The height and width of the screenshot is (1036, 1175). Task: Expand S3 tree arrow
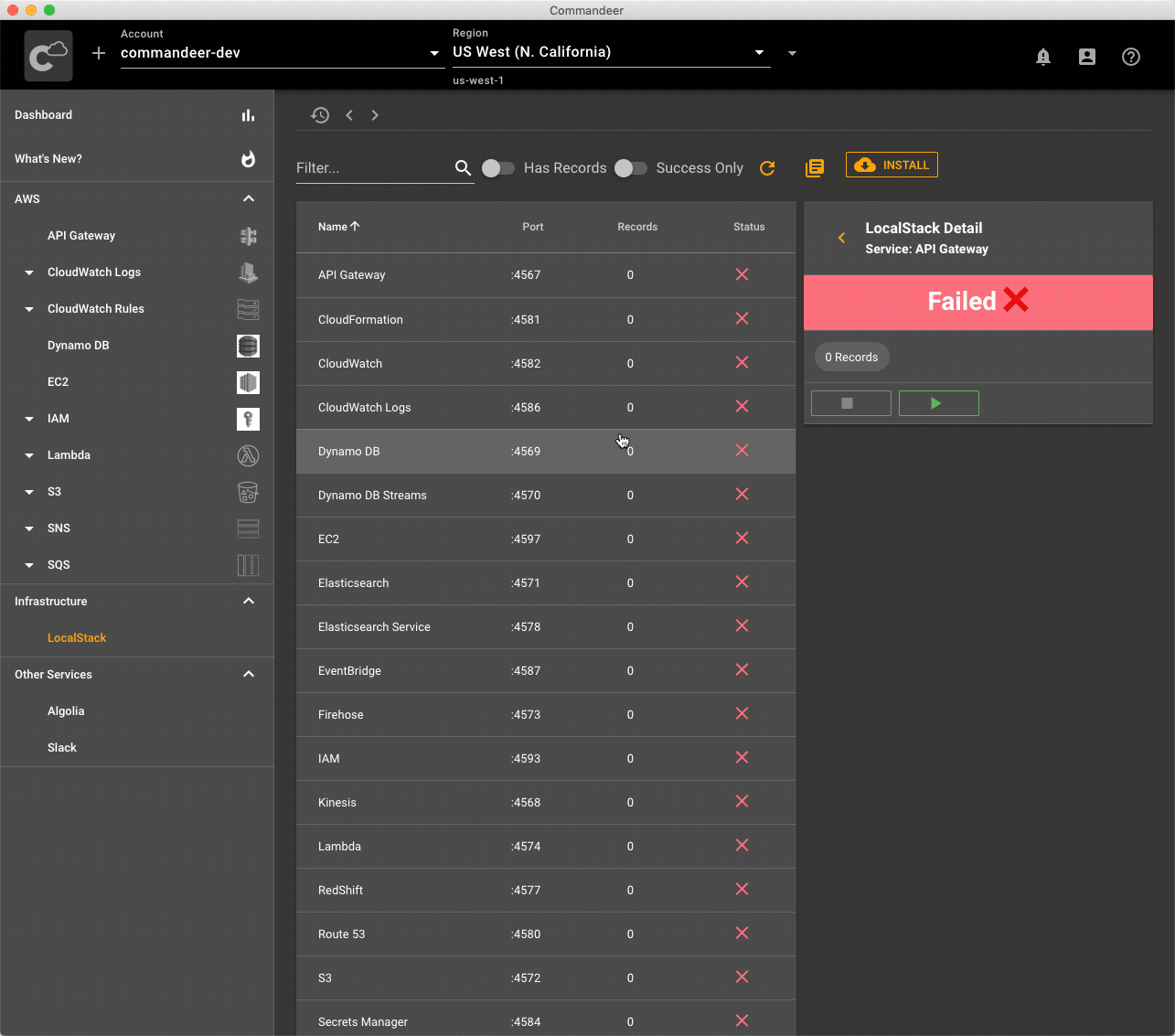pyautogui.click(x=29, y=492)
